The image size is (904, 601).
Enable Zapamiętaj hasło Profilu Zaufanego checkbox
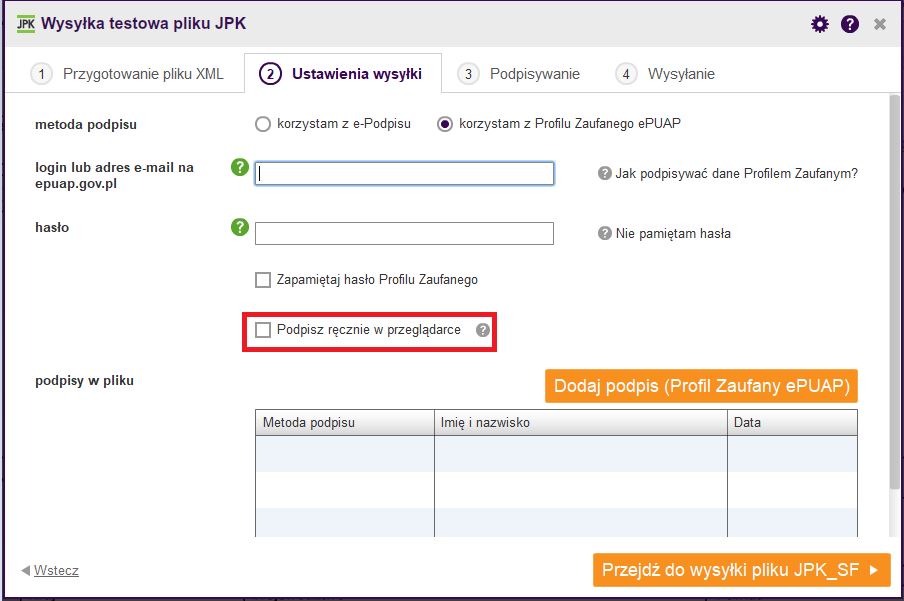[x=263, y=280]
